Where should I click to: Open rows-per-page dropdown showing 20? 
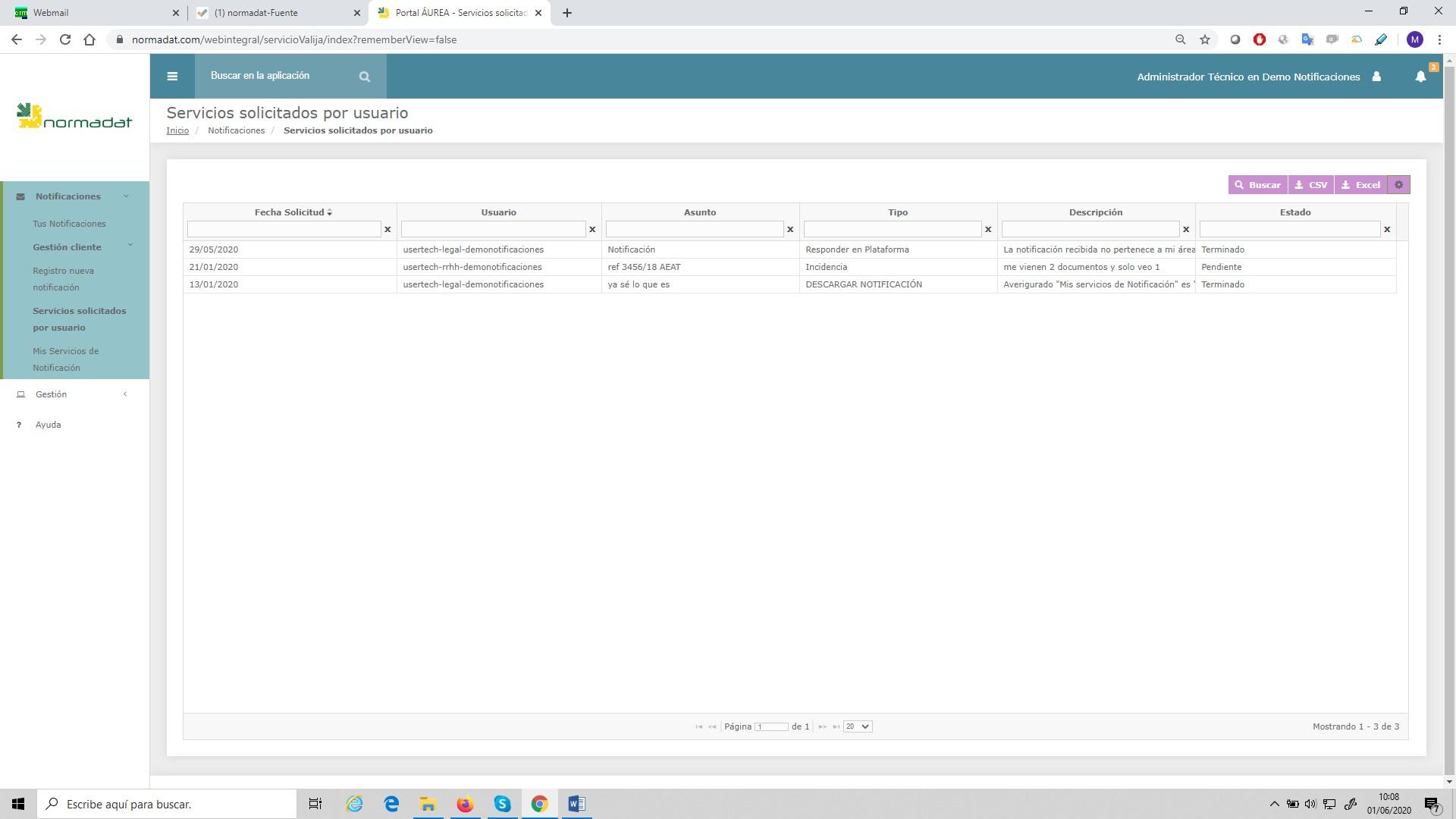858,726
